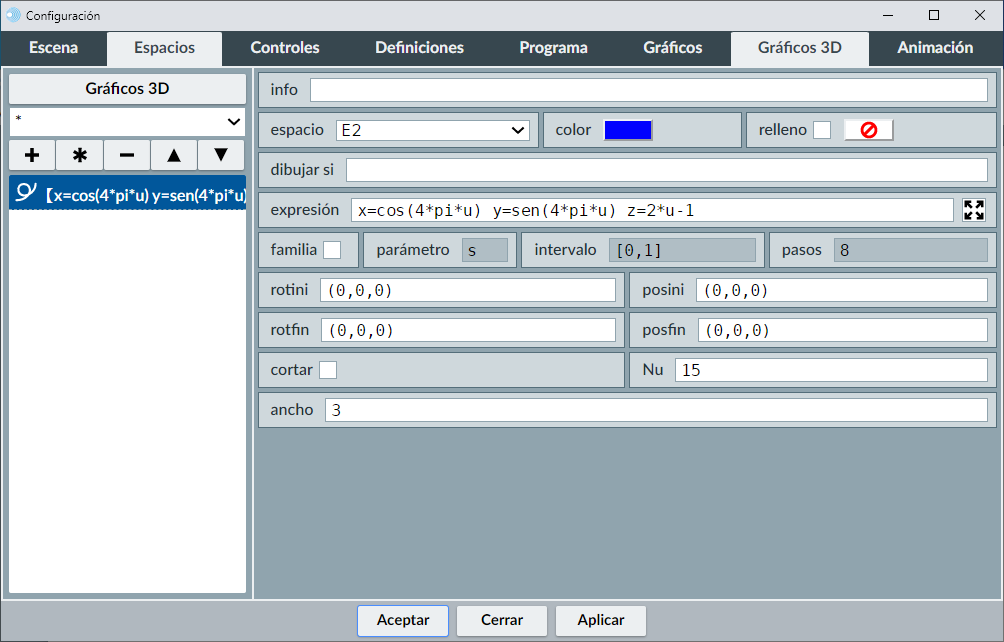Viewport: 1004px width, 642px height.
Task: Click the plus icon to add a graphic
Action: [x=32, y=156]
